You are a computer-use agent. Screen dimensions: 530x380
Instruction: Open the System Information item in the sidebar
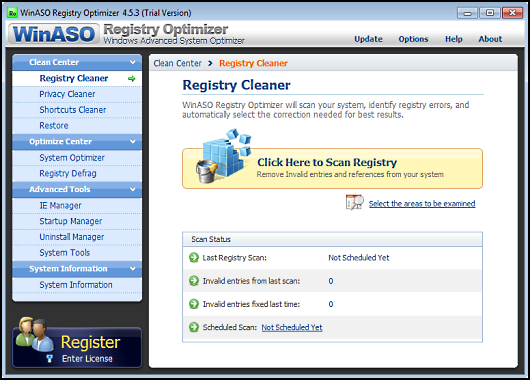[76, 285]
